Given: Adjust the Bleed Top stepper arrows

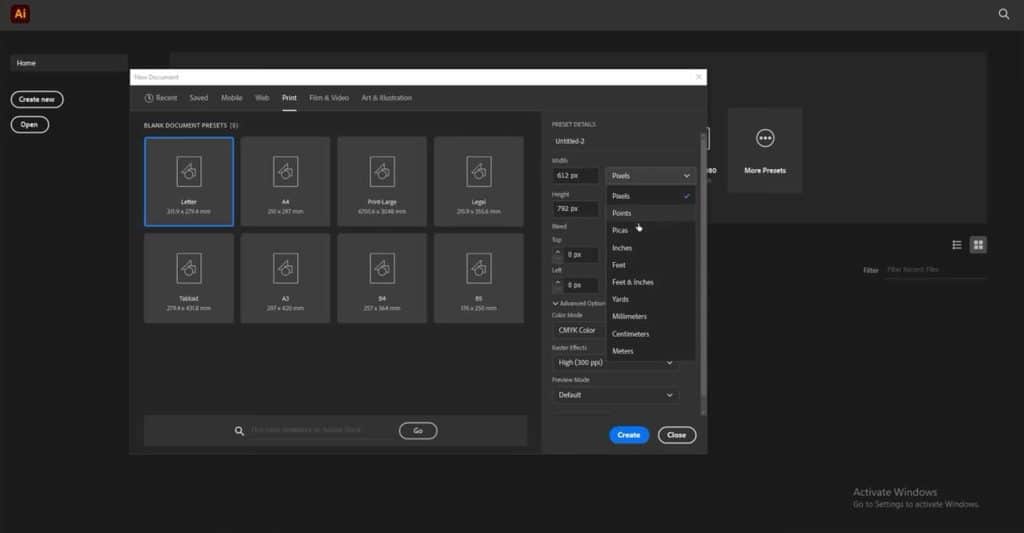Looking at the screenshot, I should point(557,255).
